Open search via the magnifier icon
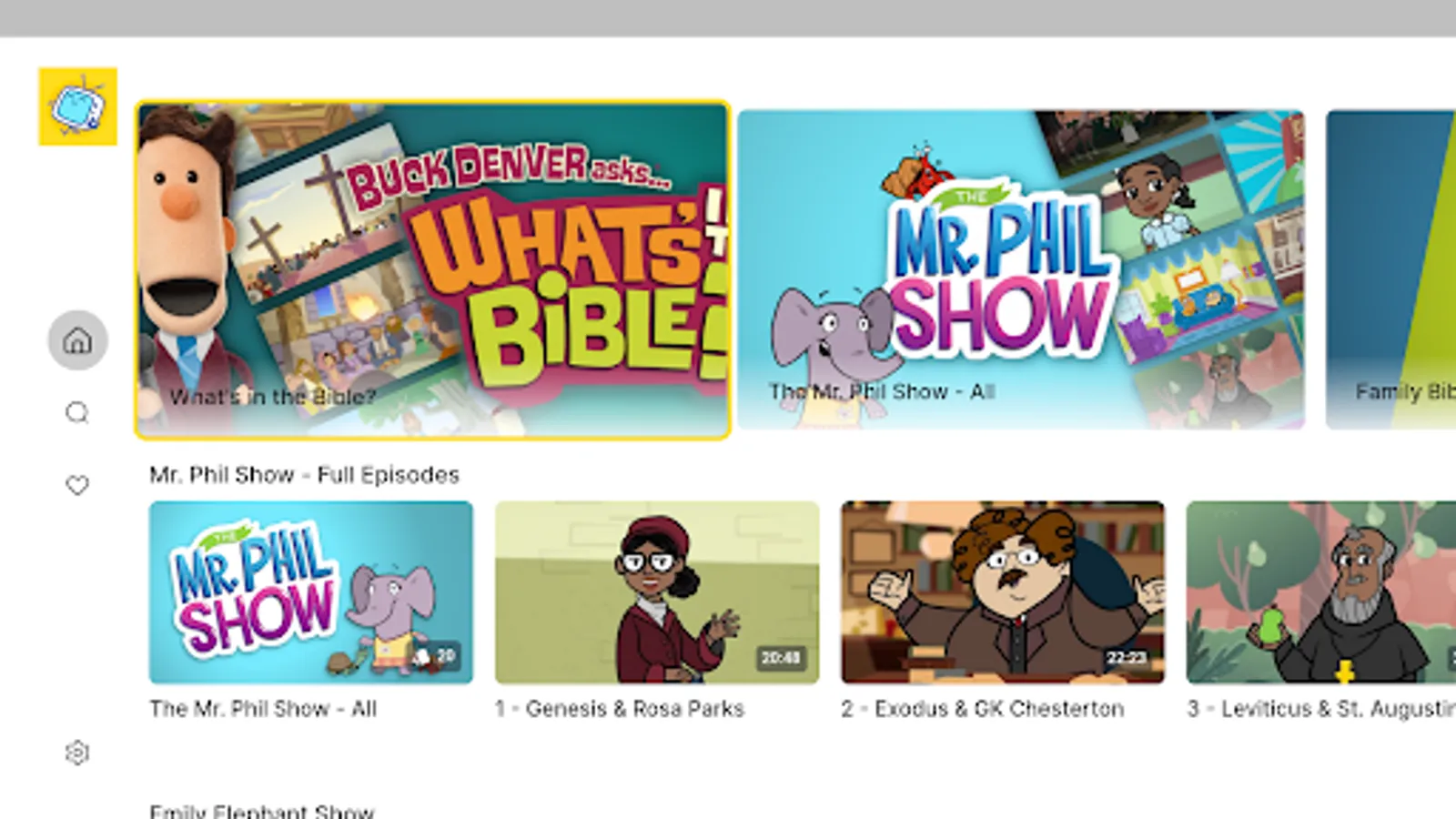1456x819 pixels. point(77,413)
